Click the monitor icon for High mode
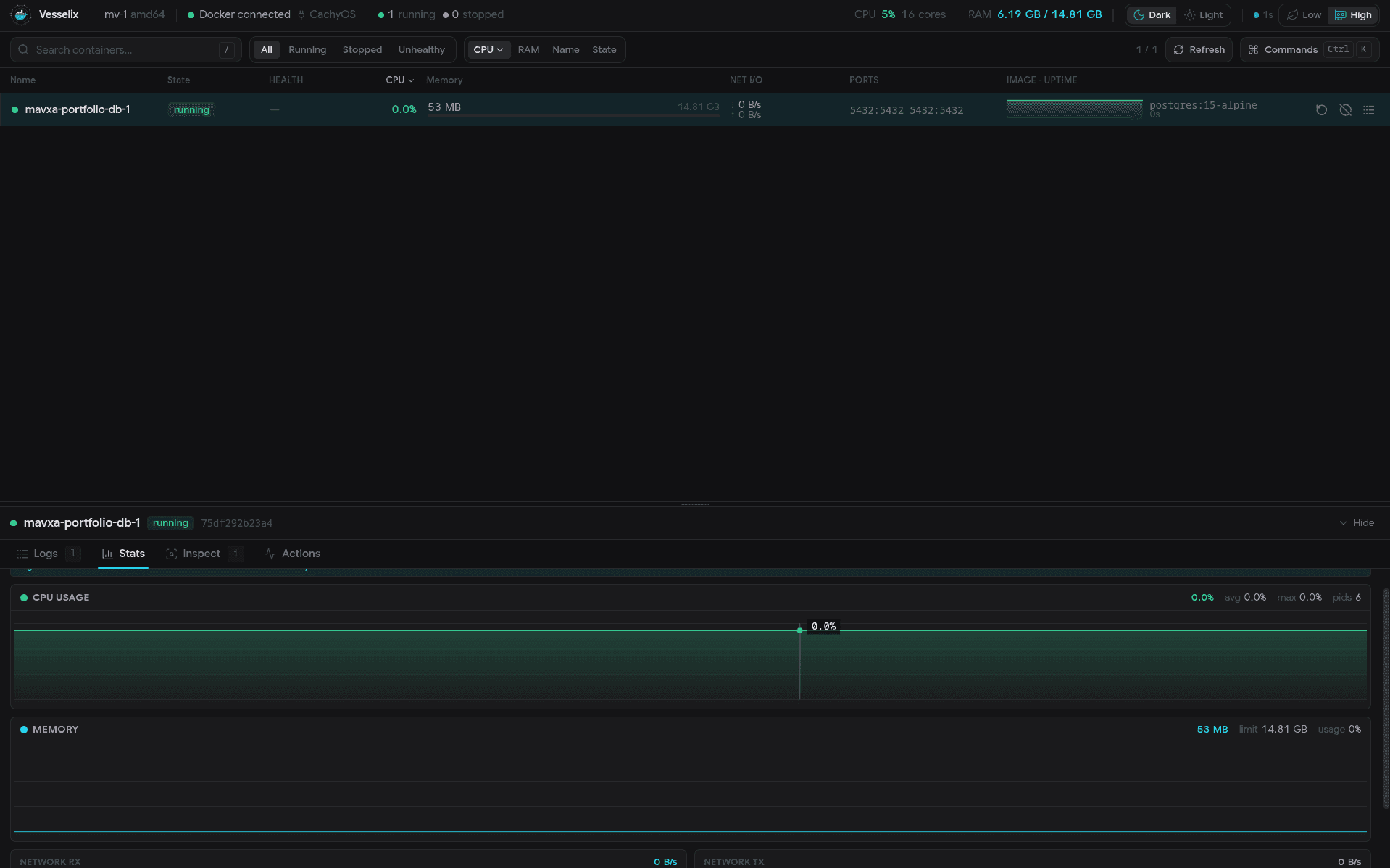 point(1340,15)
